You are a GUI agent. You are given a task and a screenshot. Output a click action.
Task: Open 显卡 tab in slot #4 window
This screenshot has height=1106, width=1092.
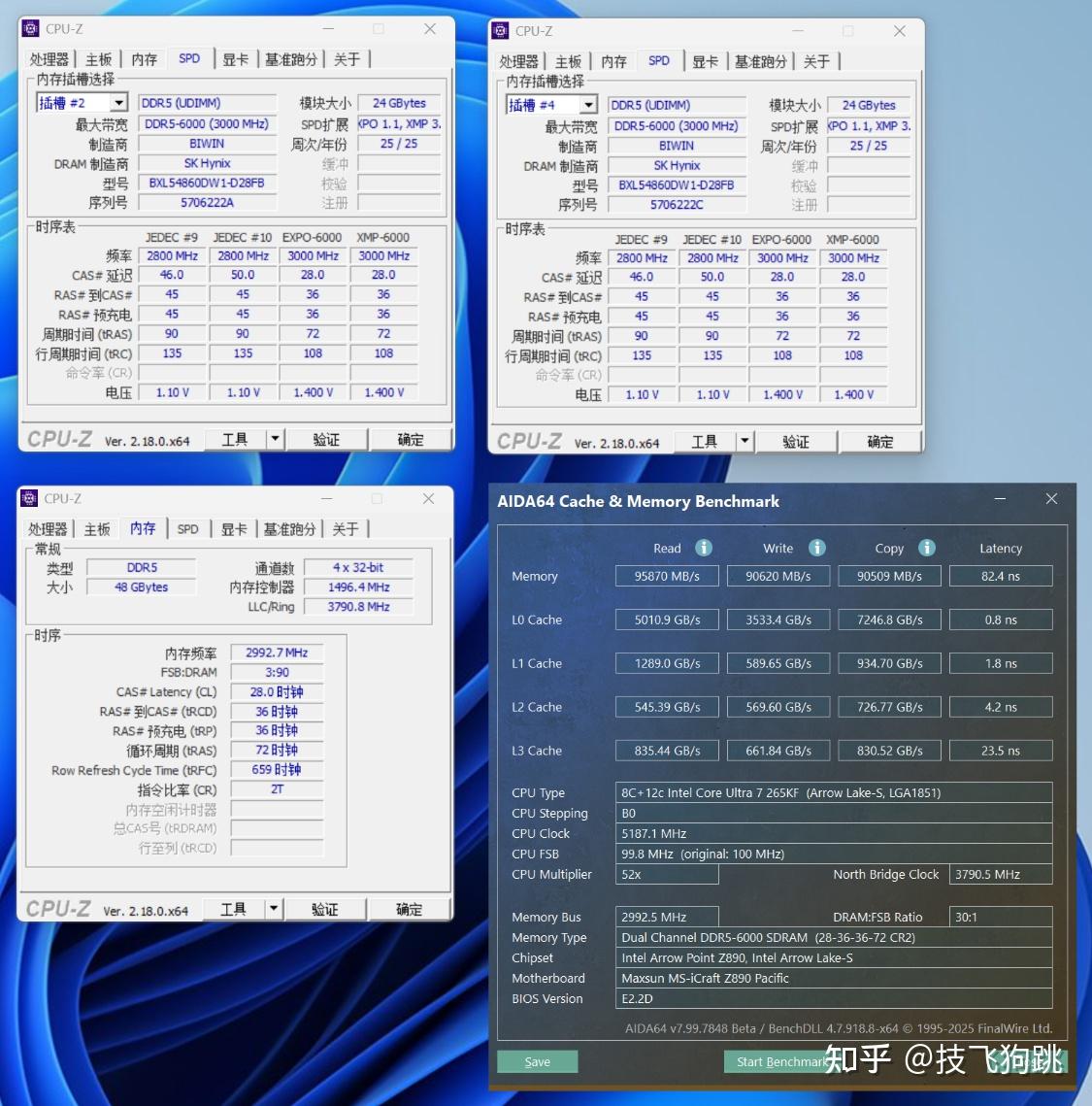pos(705,61)
